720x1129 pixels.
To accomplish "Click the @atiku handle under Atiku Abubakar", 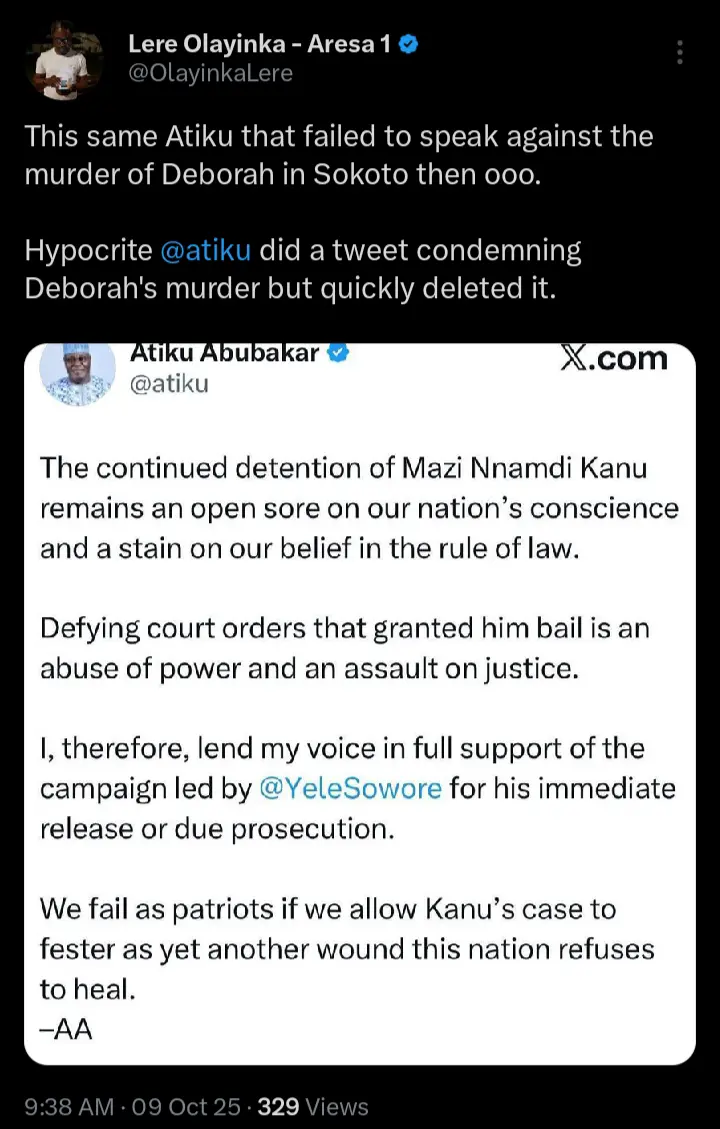I will [x=170, y=382].
